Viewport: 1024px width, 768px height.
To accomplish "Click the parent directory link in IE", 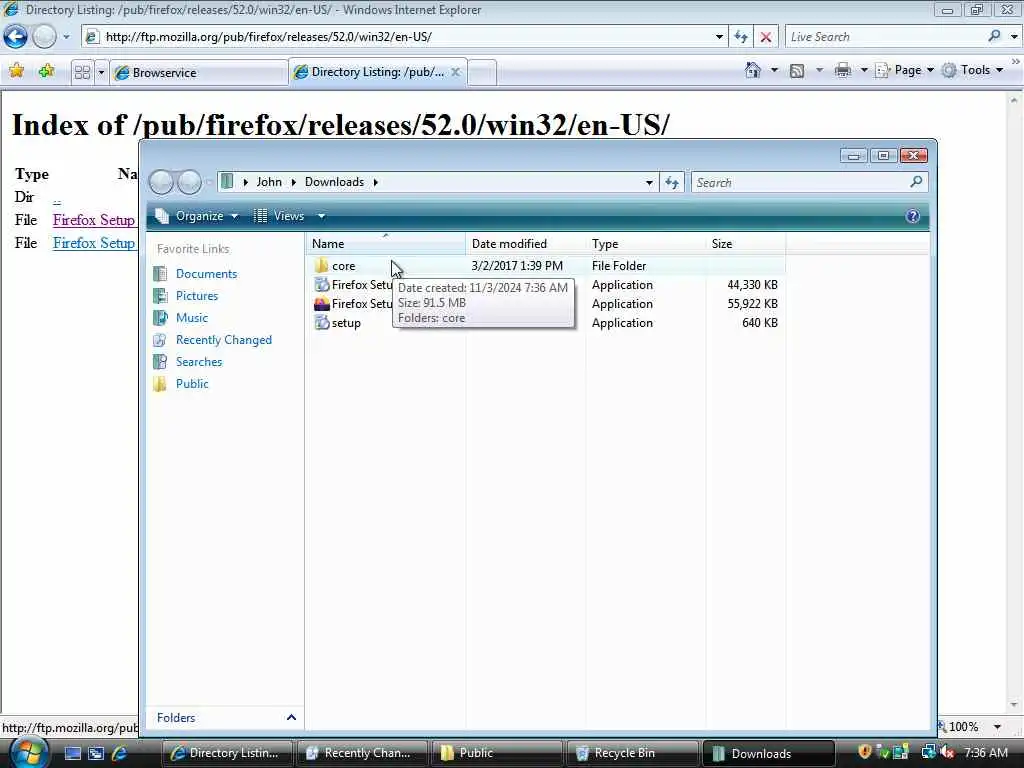I will pyautogui.click(x=57, y=198).
